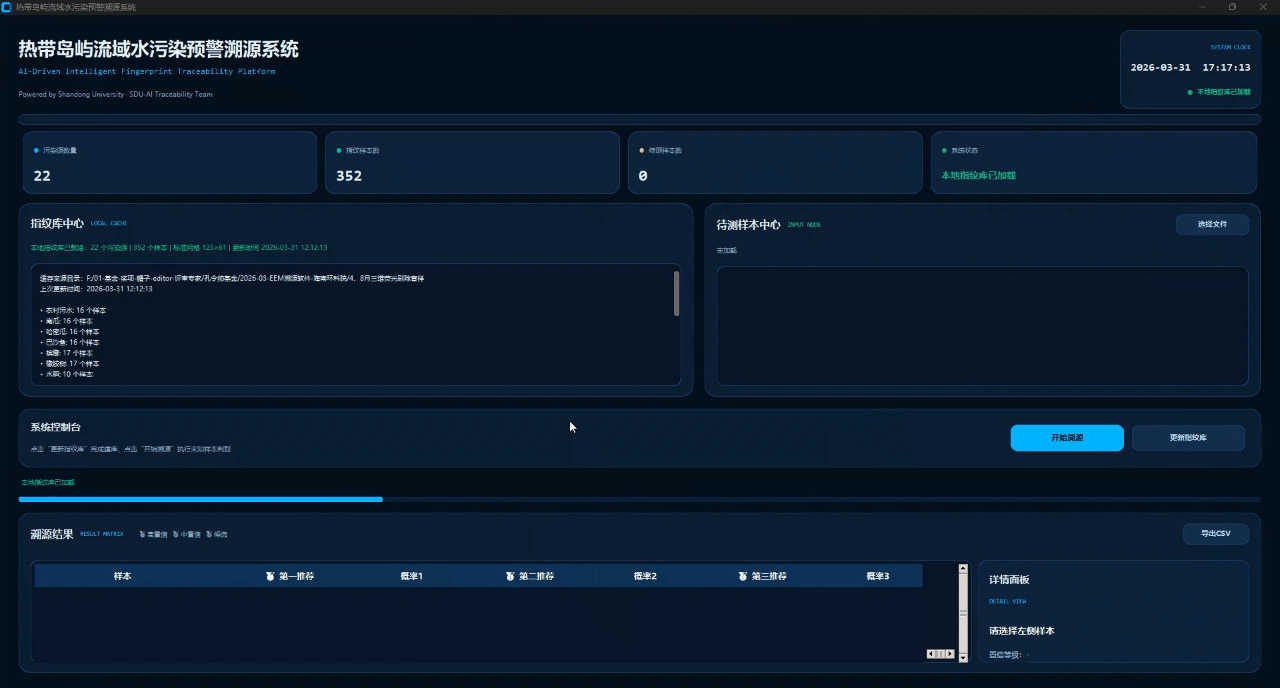Click the 概率3 column header

coord(877,576)
